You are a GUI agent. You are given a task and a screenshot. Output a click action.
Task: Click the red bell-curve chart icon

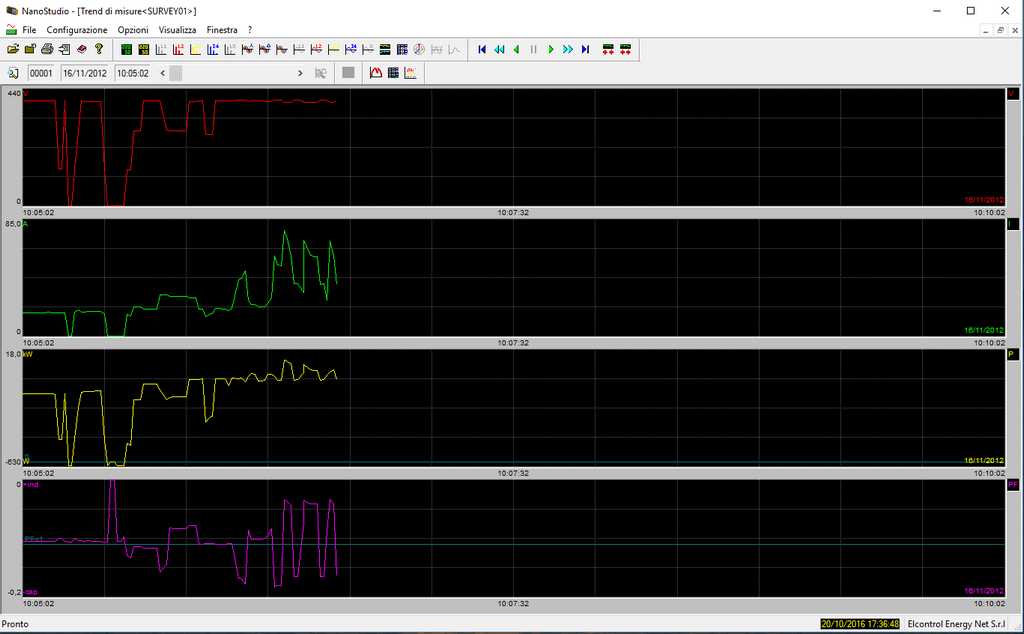(376, 73)
